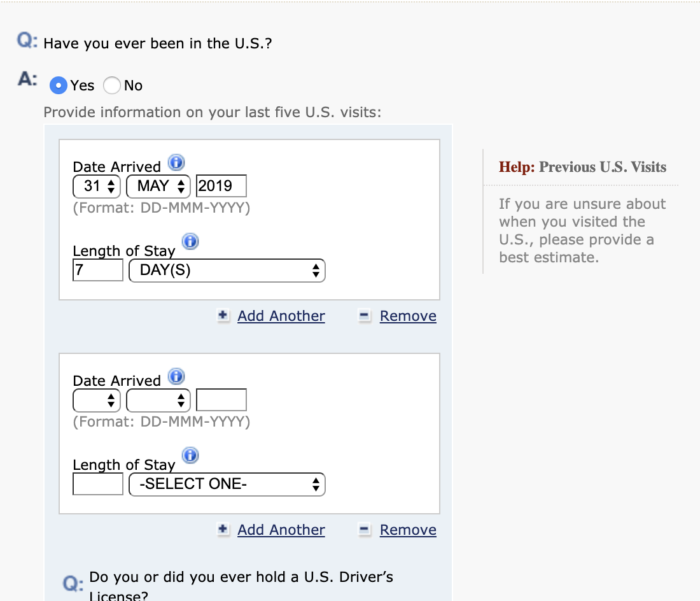Image resolution: width=700 pixels, height=601 pixels.
Task: Click info icon beside second Date Arrived
Action: (176, 377)
